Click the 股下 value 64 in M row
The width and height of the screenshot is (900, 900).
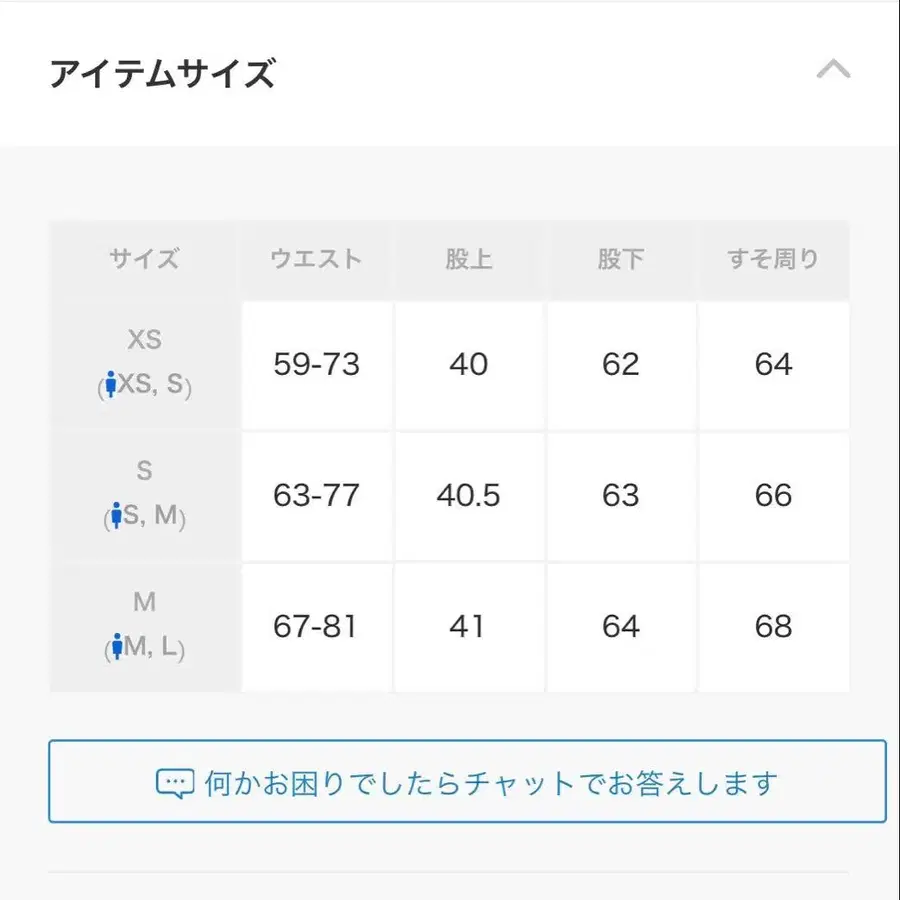coord(620,627)
